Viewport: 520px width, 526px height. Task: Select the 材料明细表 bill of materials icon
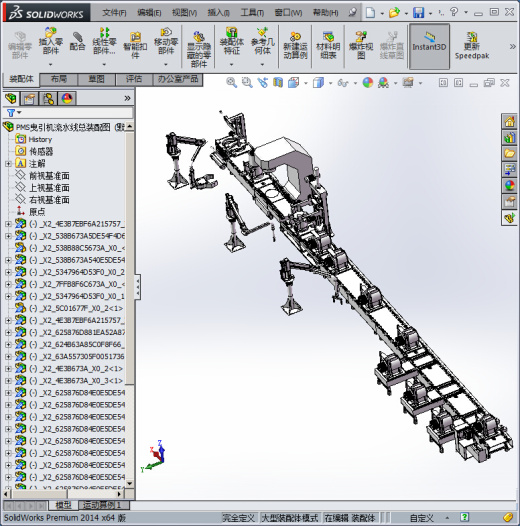(328, 46)
